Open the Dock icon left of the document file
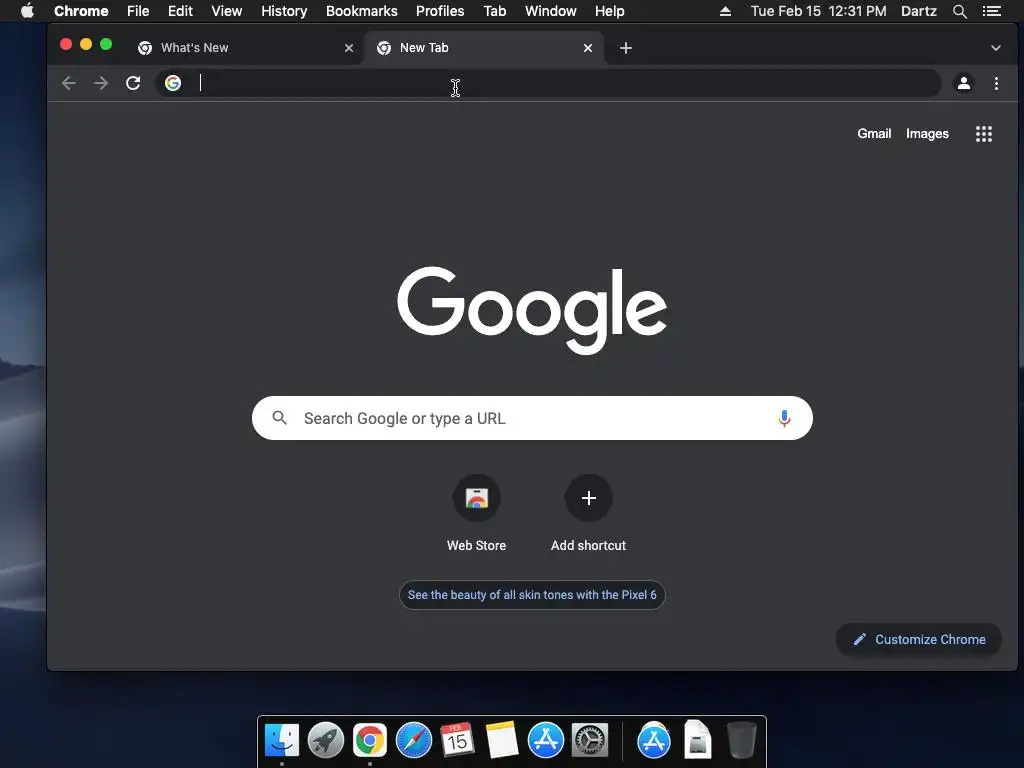 654,740
